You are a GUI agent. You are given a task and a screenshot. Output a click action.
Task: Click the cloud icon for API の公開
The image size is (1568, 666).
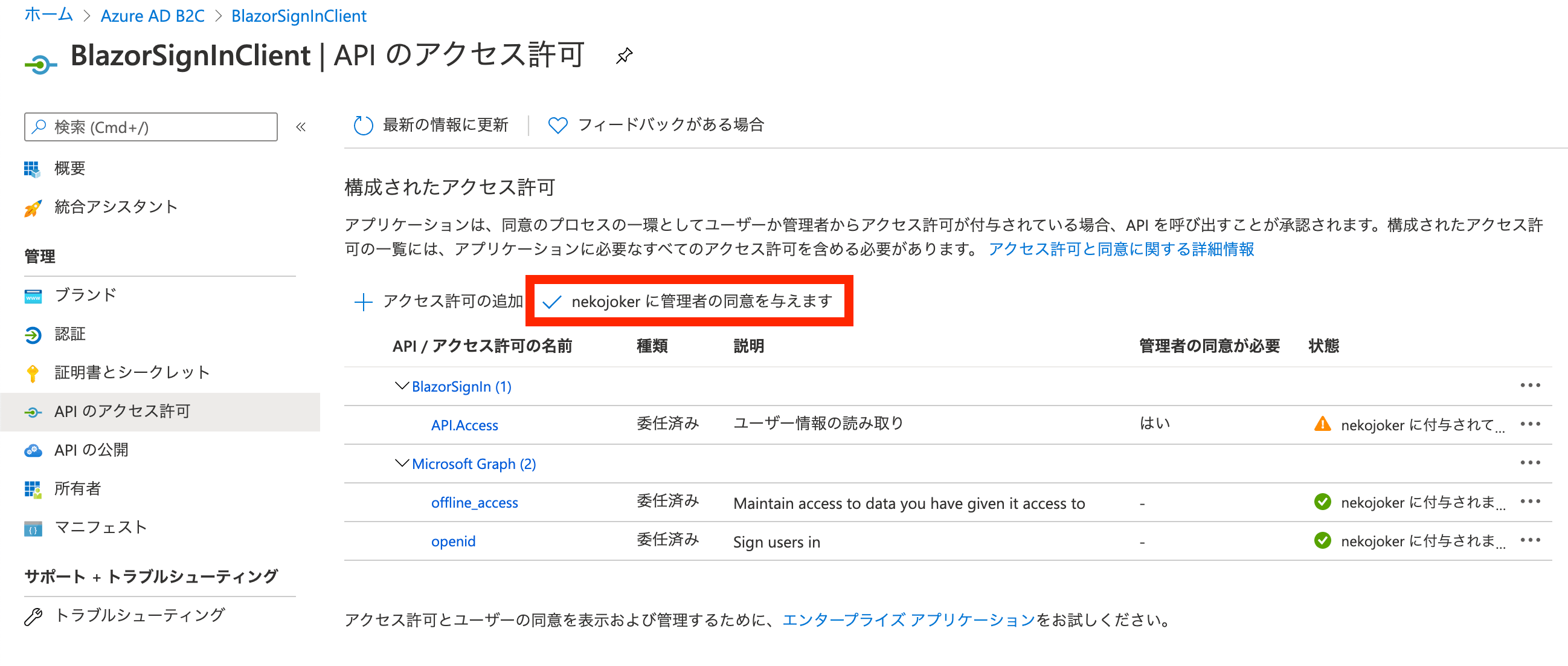[x=33, y=450]
